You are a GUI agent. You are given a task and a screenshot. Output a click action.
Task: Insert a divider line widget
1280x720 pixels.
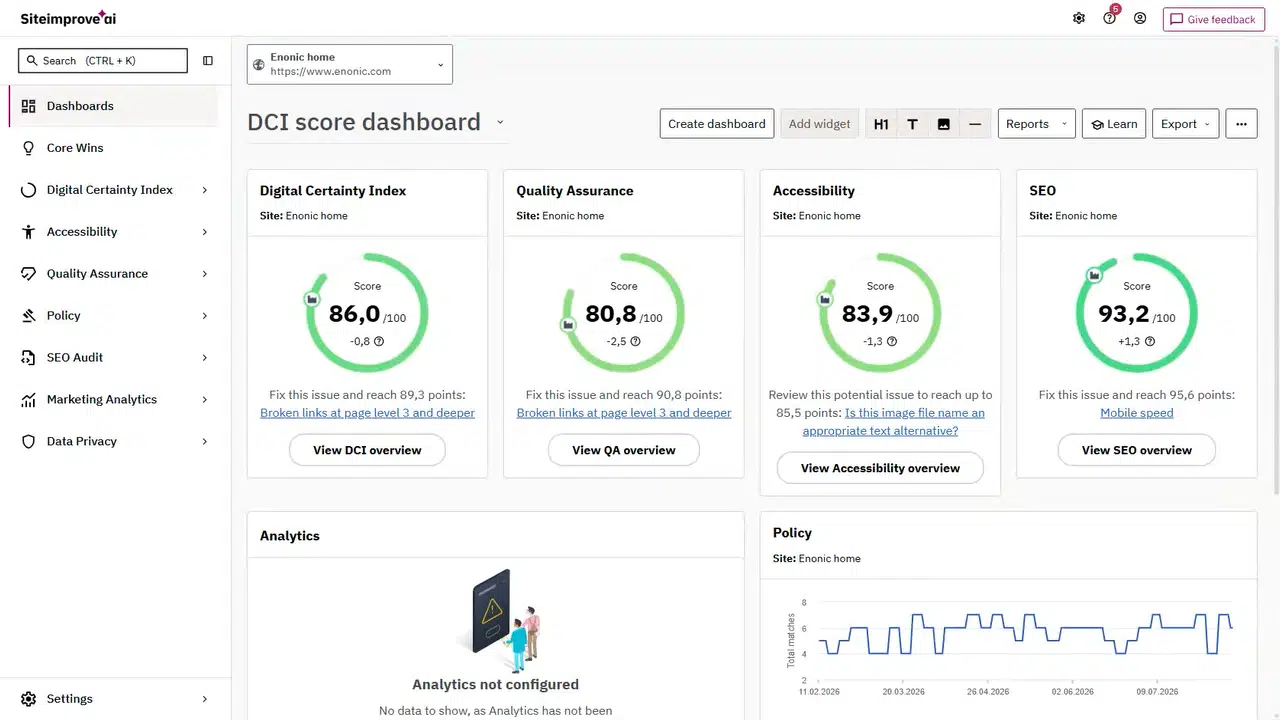(975, 124)
